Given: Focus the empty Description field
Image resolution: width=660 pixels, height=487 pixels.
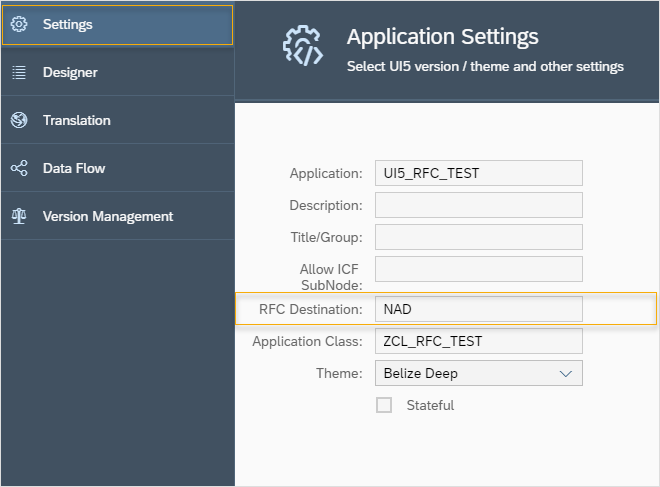Looking at the screenshot, I should click(x=479, y=205).
